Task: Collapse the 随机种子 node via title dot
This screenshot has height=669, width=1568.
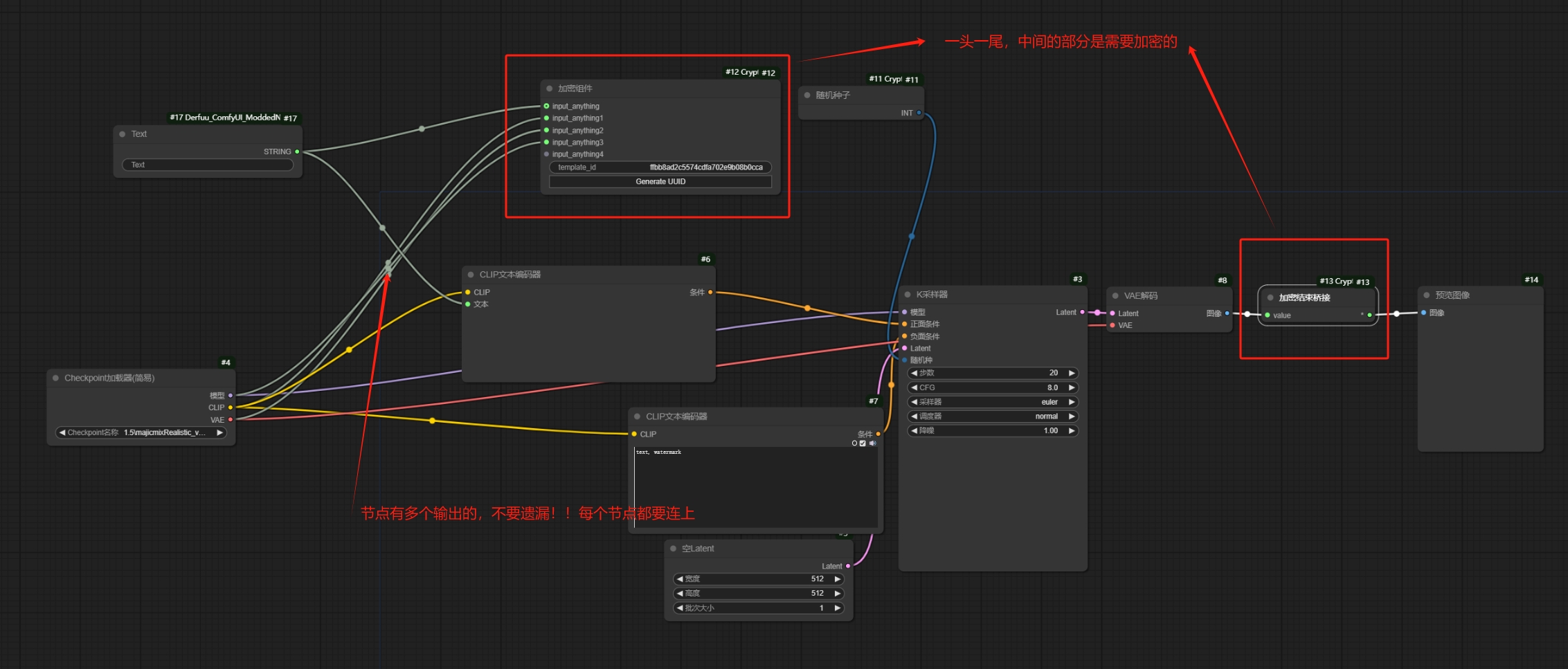Action: click(807, 95)
